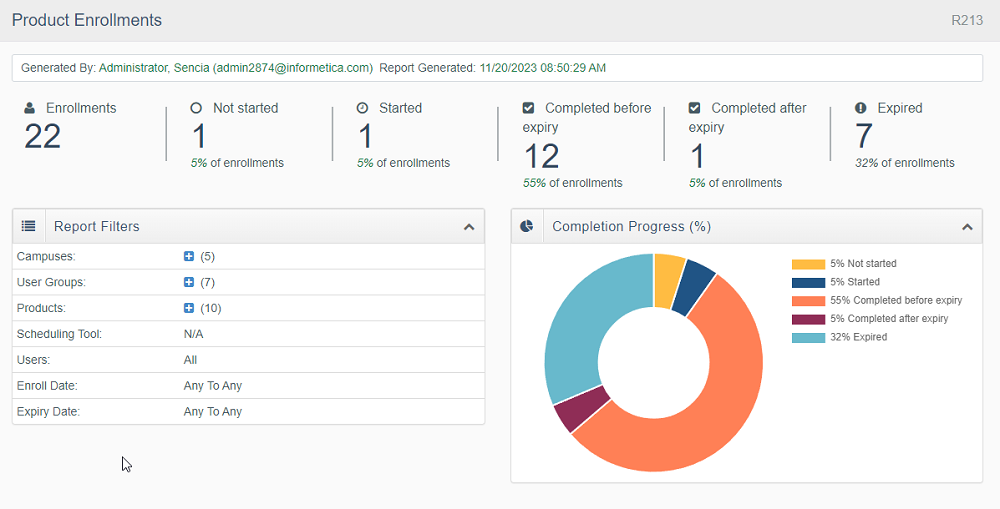Screen dimensions: 1000x509
Task: Click the '55% Completed before expiry' legend label
Action: coord(896,300)
